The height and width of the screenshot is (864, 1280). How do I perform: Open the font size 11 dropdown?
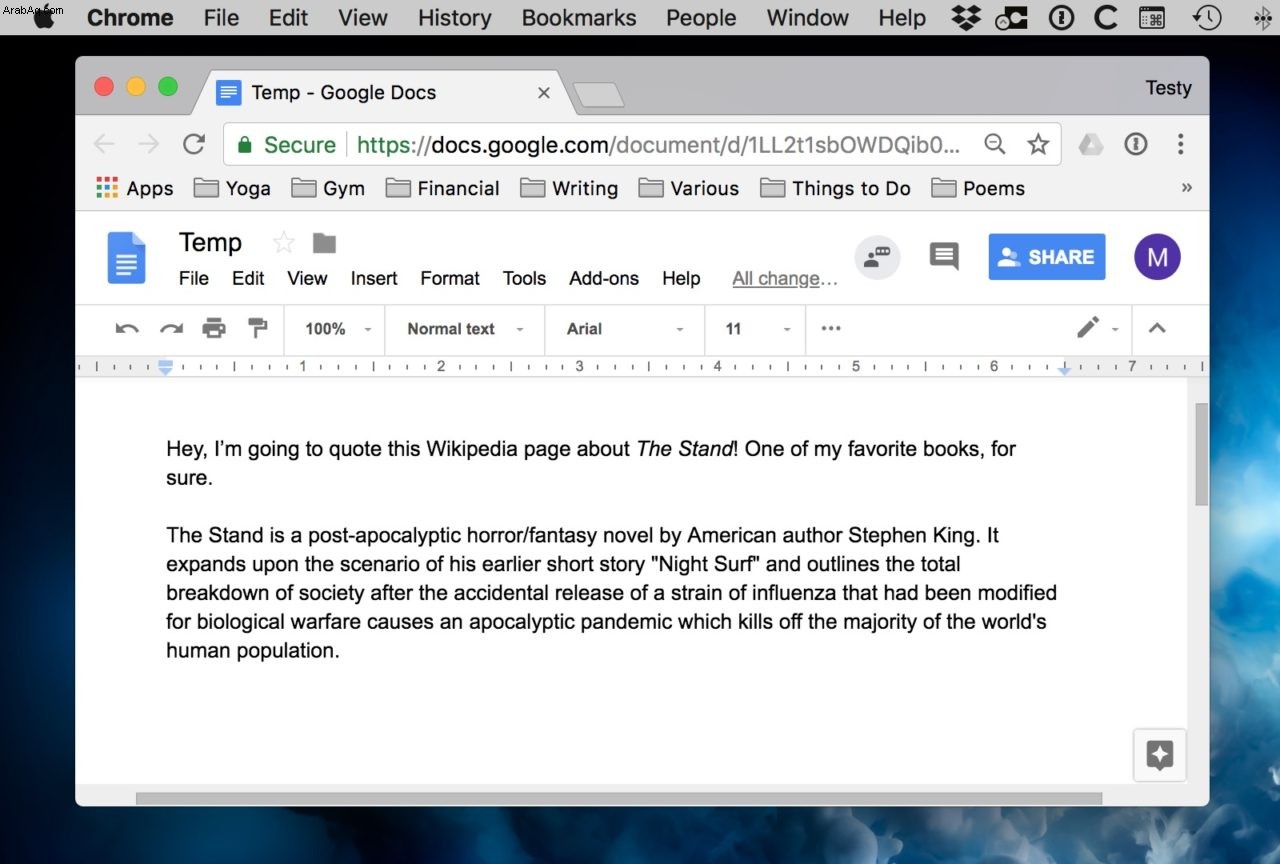coord(757,328)
